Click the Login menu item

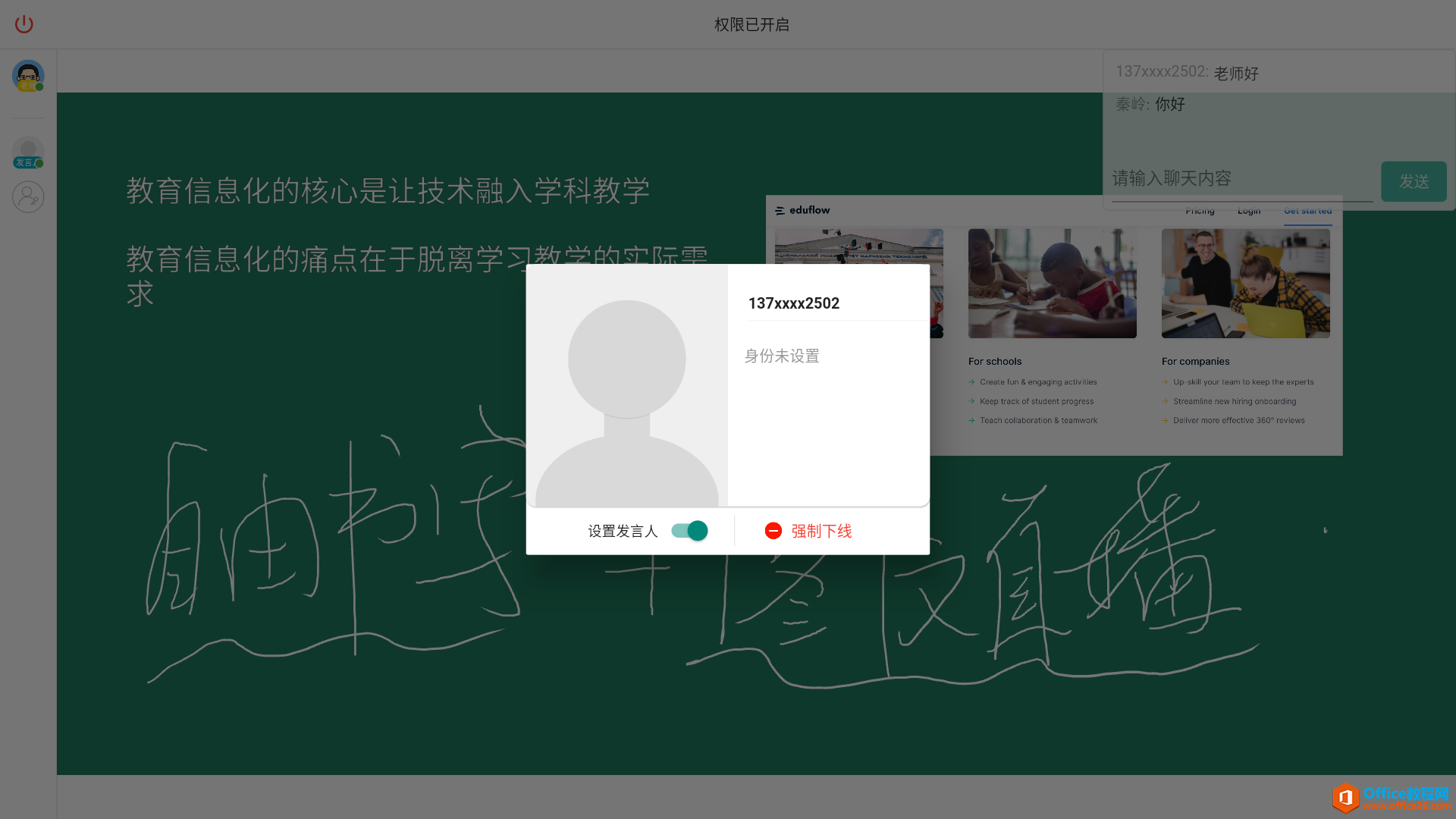[1249, 210]
